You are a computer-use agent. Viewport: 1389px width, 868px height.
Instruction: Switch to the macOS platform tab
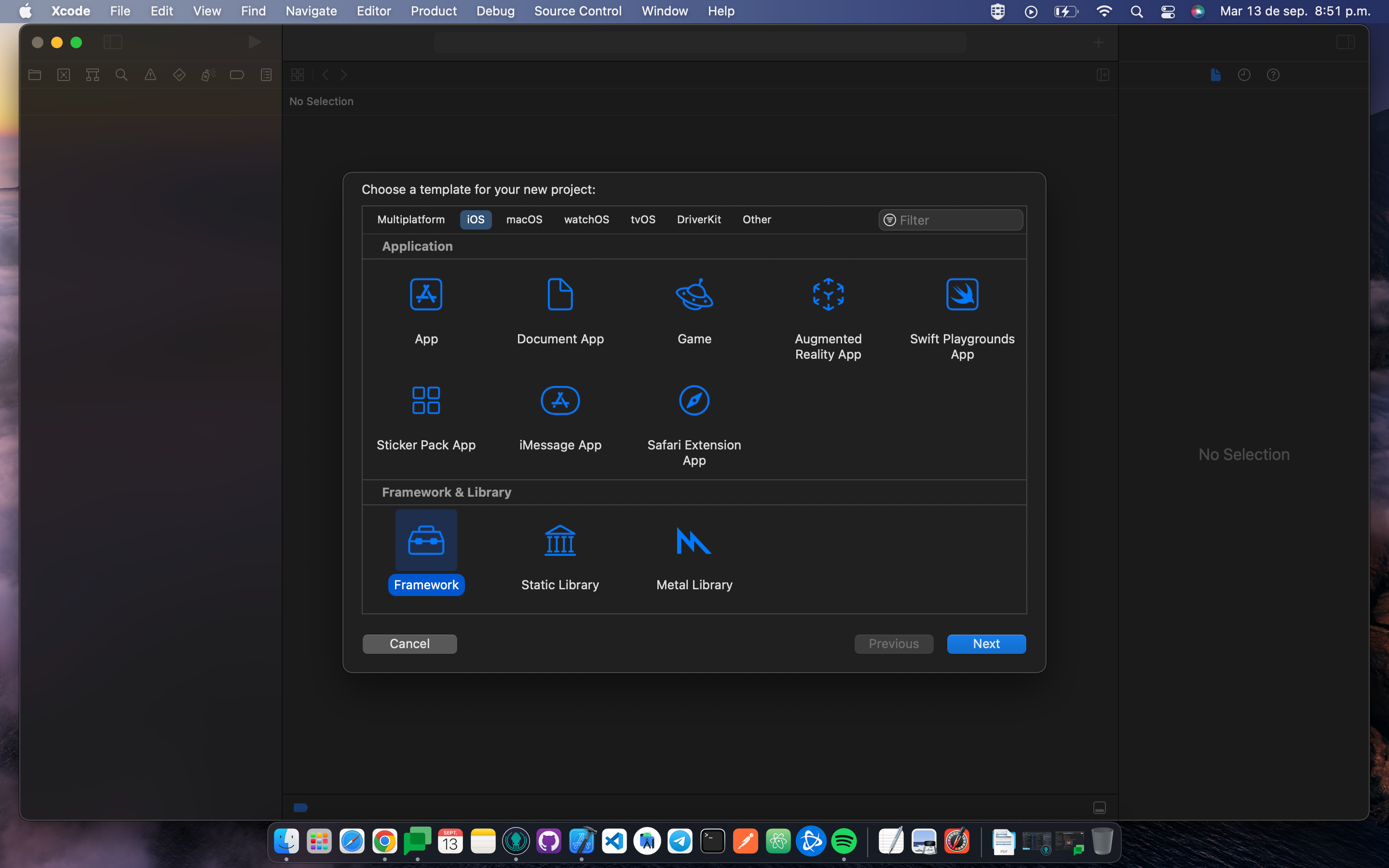pyautogui.click(x=524, y=220)
